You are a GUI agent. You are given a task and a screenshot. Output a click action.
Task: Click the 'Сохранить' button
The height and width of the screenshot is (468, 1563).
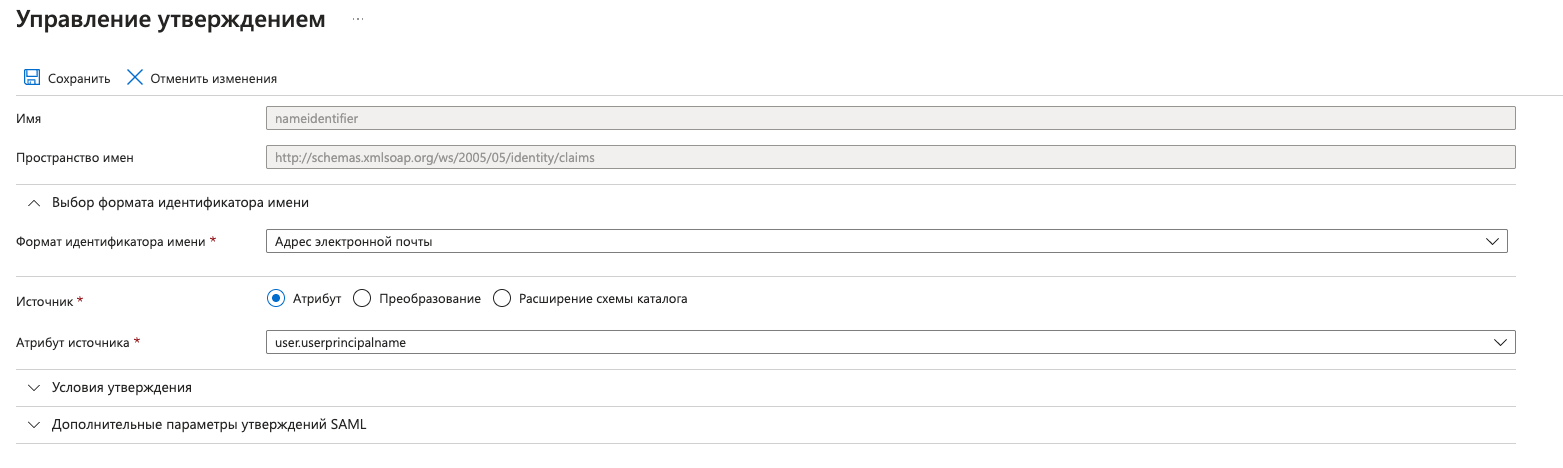tap(78, 78)
